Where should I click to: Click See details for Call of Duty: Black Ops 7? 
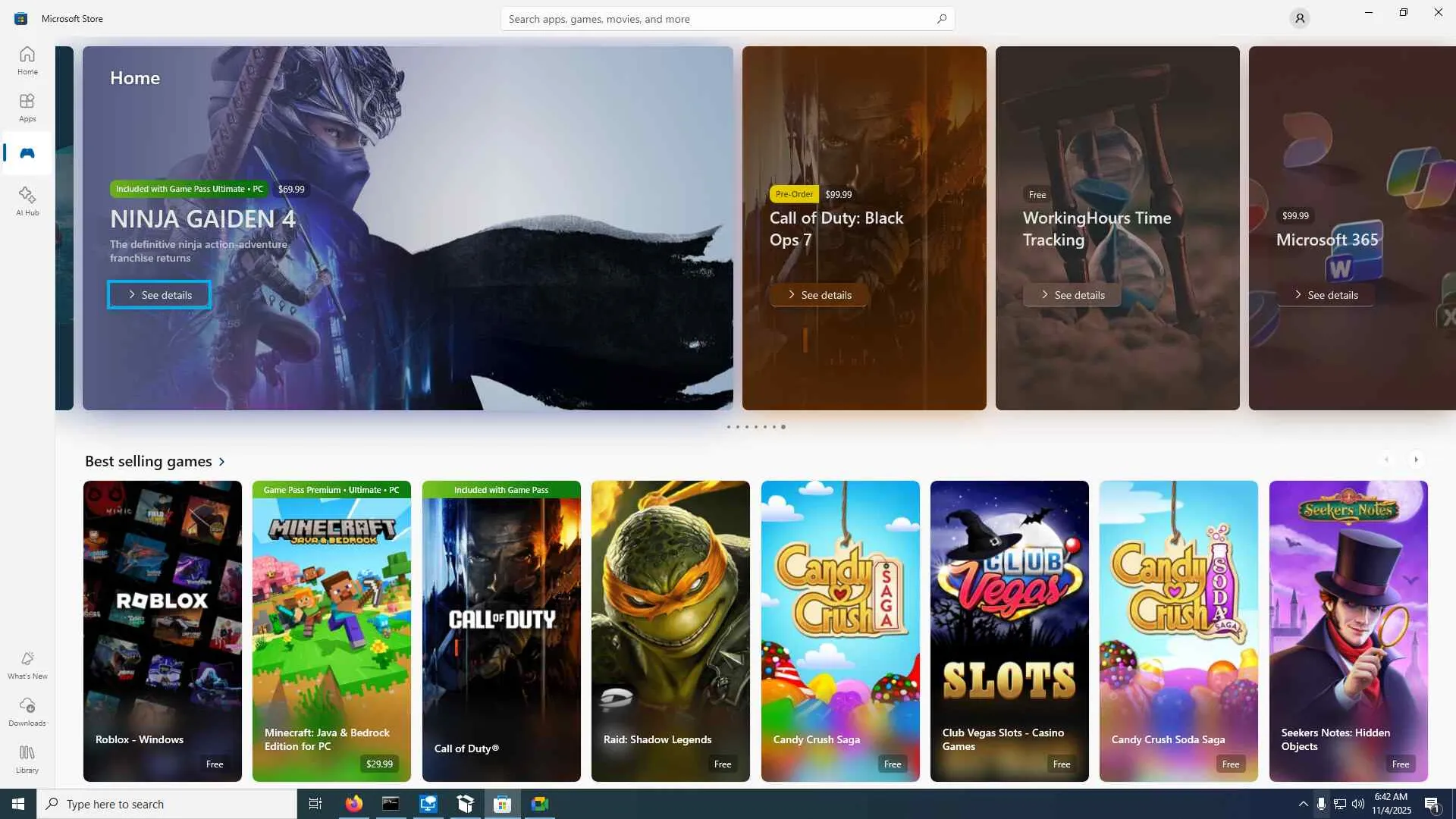point(819,295)
